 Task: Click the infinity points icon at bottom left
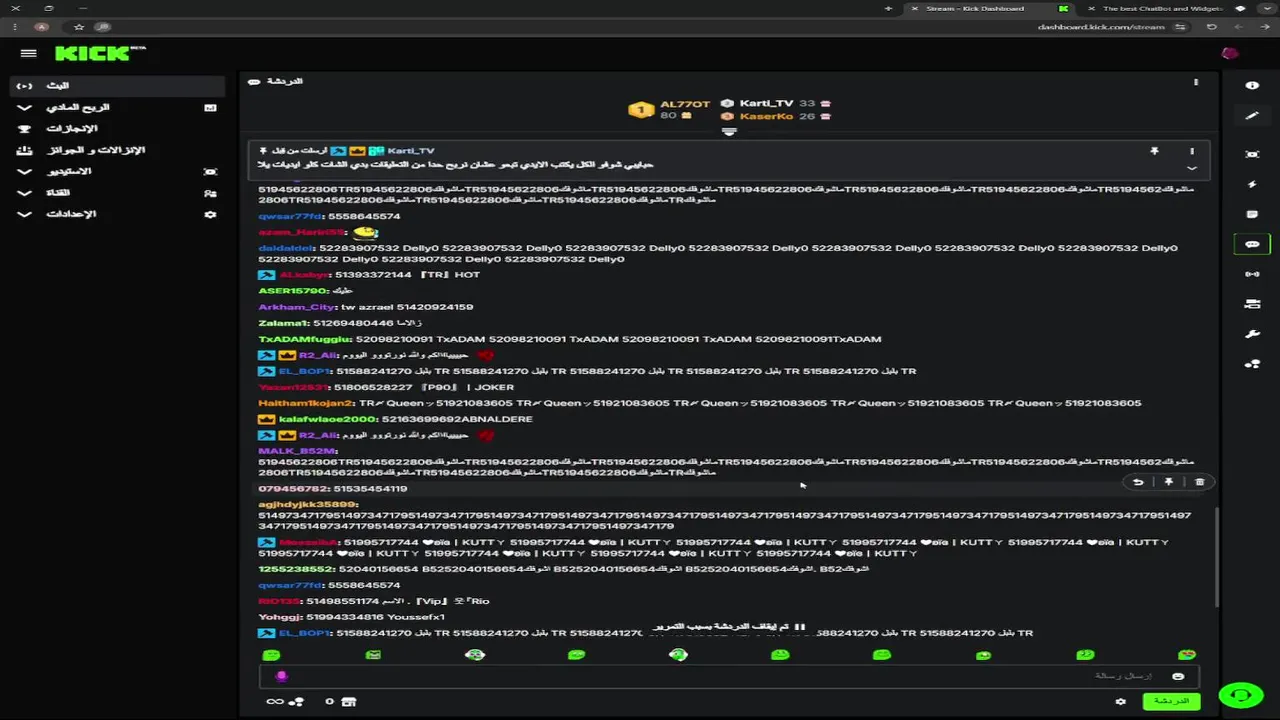pos(274,702)
